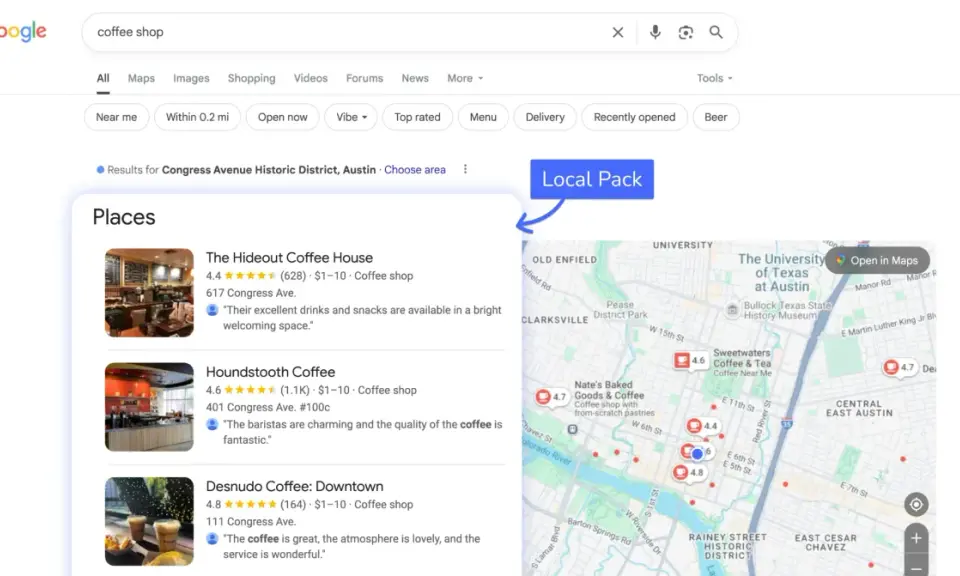960x576 pixels.
Task: Select the All tab
Action: coord(103,78)
